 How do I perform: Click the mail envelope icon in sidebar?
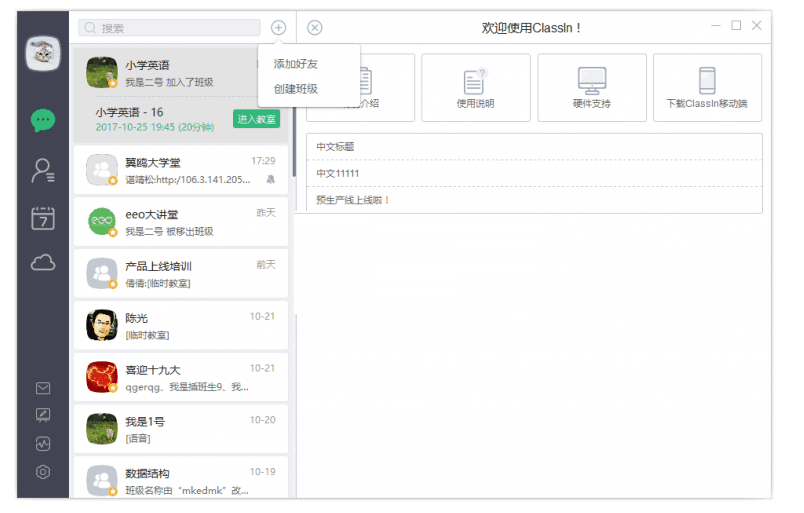[43, 388]
